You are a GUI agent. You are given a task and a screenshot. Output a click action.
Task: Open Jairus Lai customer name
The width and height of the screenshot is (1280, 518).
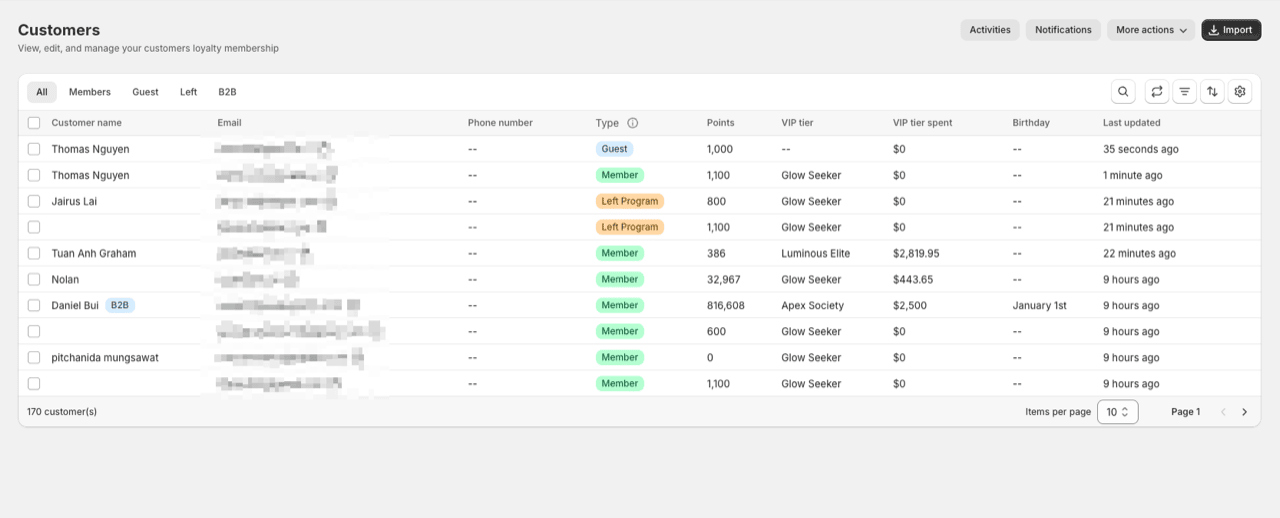[74, 201]
